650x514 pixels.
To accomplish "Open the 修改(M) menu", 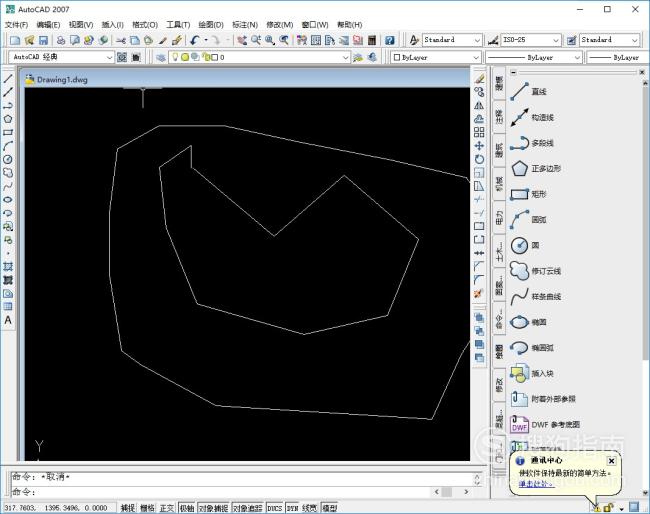I will [279, 25].
